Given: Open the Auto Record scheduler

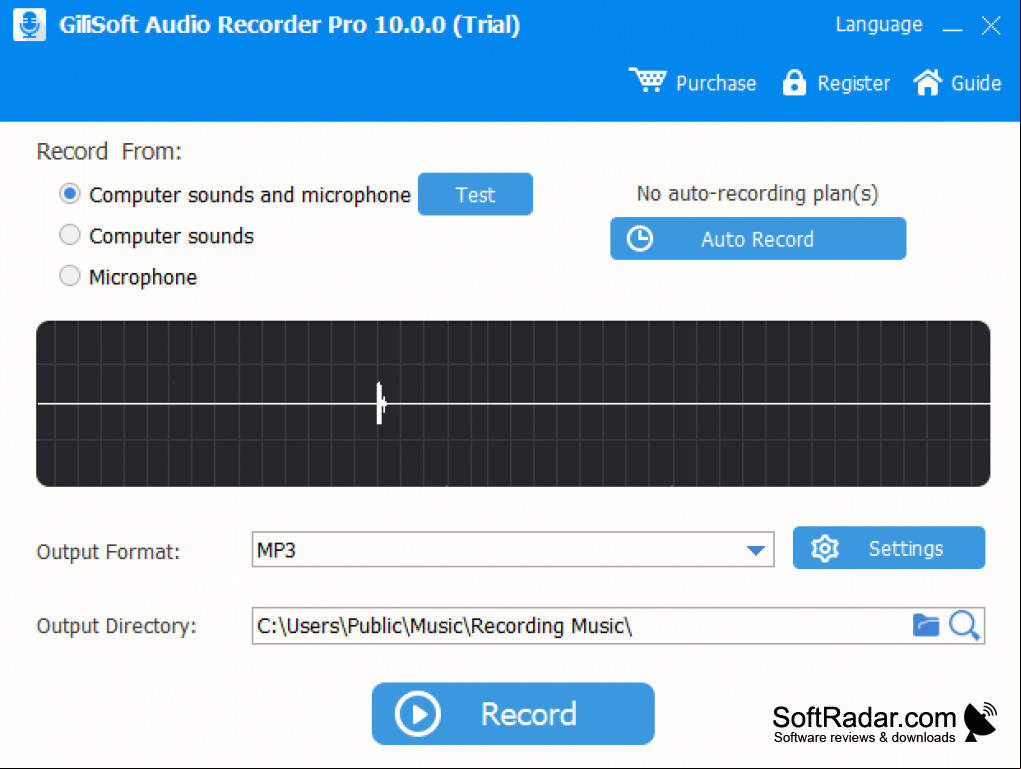Looking at the screenshot, I should (757, 238).
